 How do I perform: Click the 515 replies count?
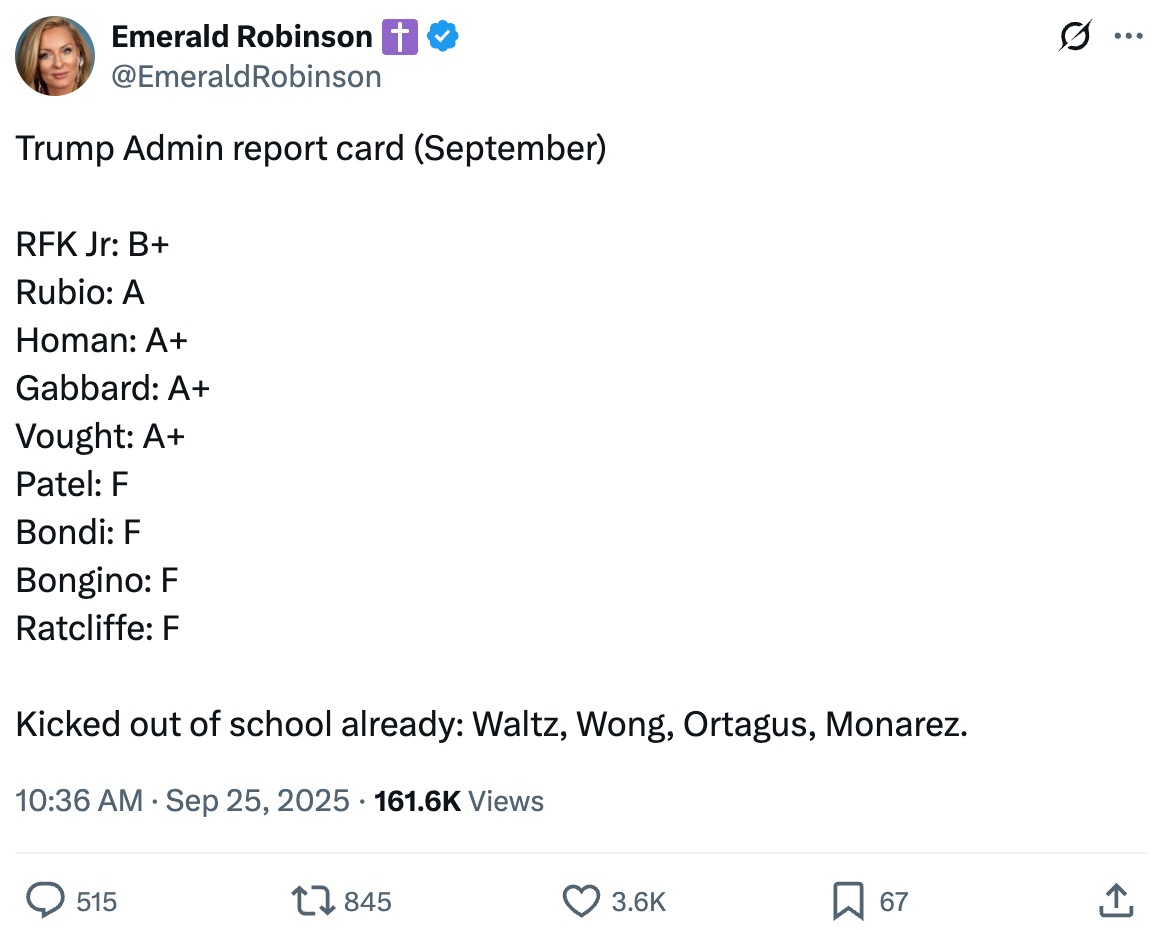[x=97, y=902]
